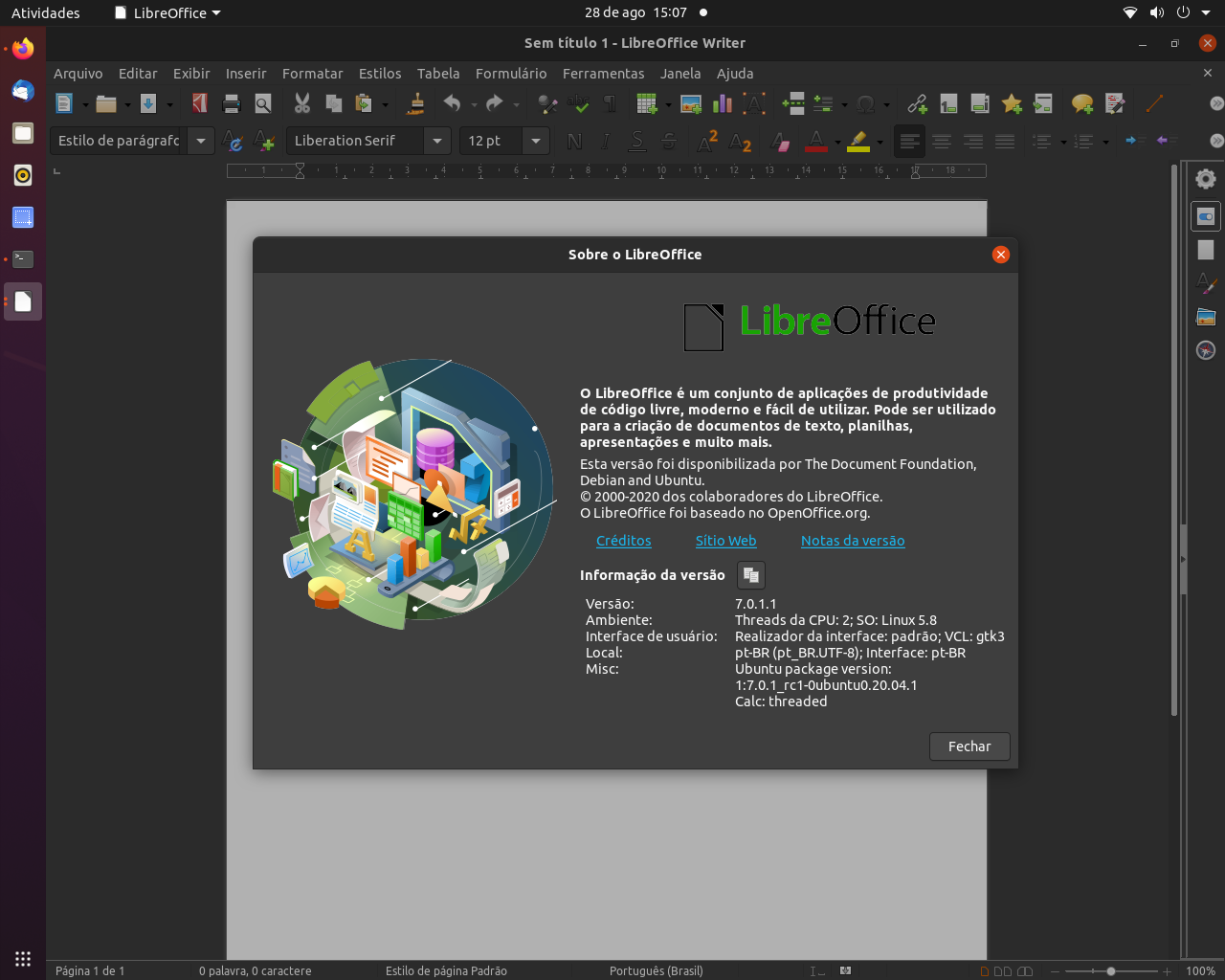Enable Align Left paragraph button
The height and width of the screenshot is (980, 1225).
pyautogui.click(x=910, y=141)
